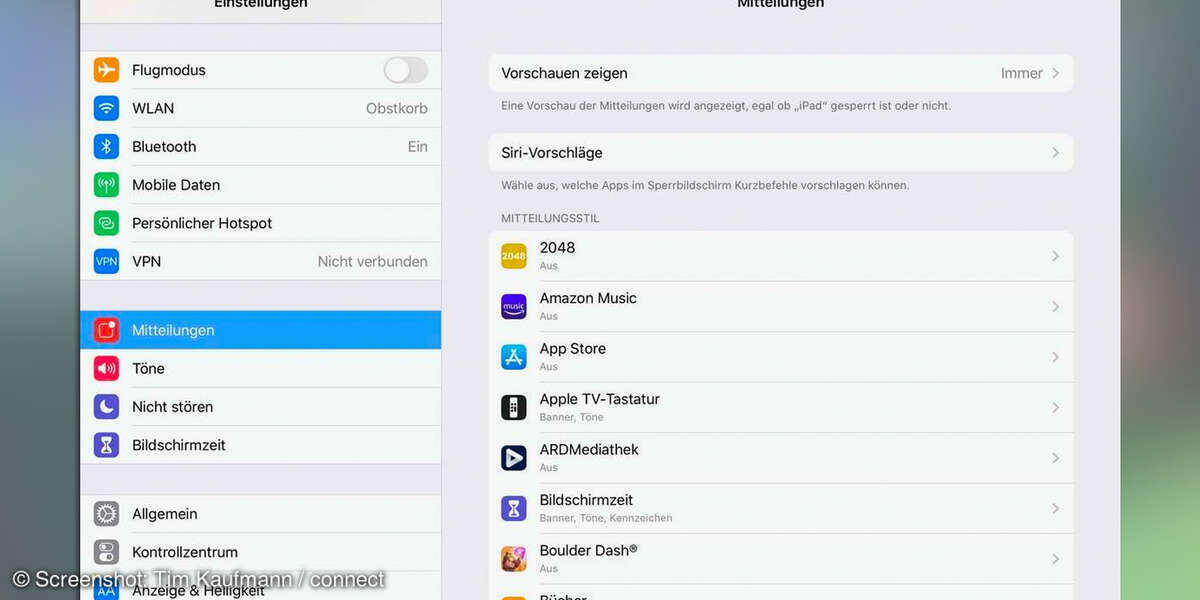1200x600 pixels.
Task: Select Töne in sidebar
Action: tap(260, 368)
